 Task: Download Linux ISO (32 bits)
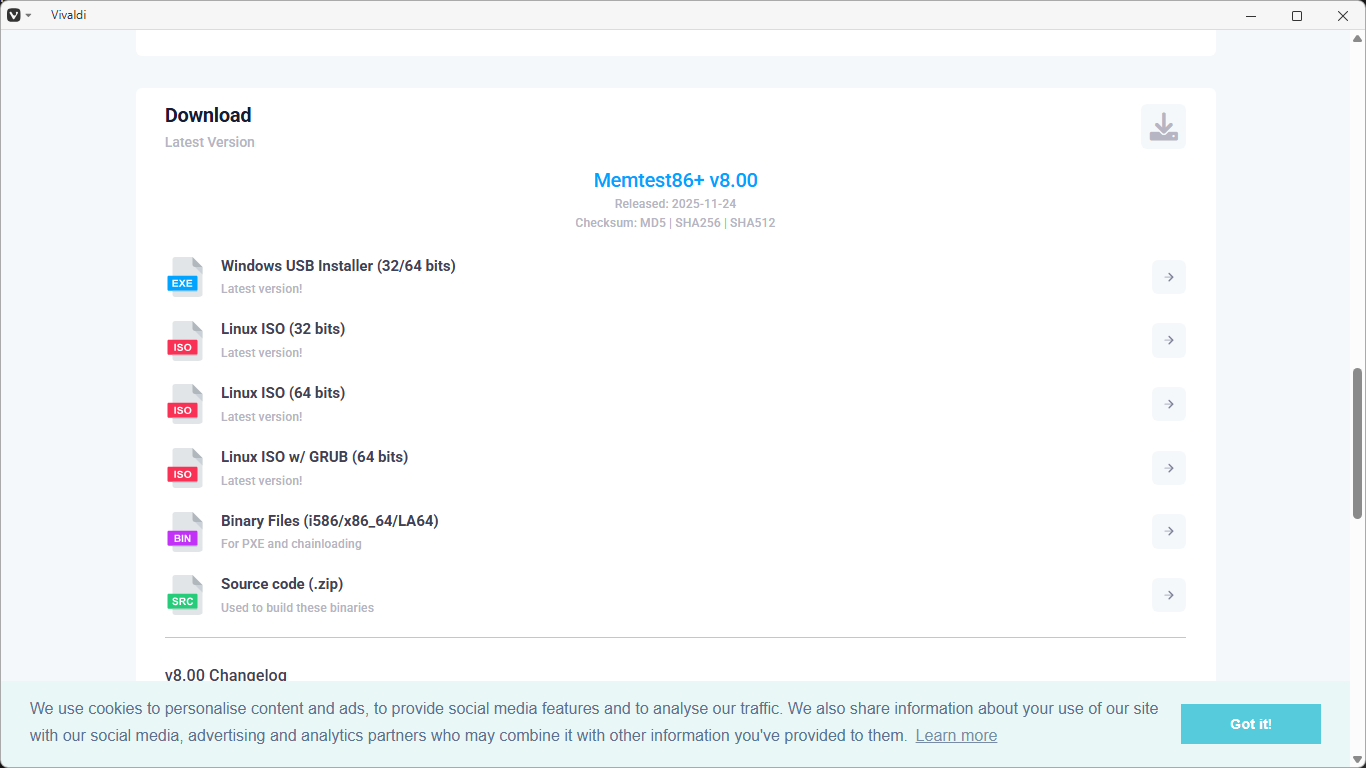(x=283, y=329)
